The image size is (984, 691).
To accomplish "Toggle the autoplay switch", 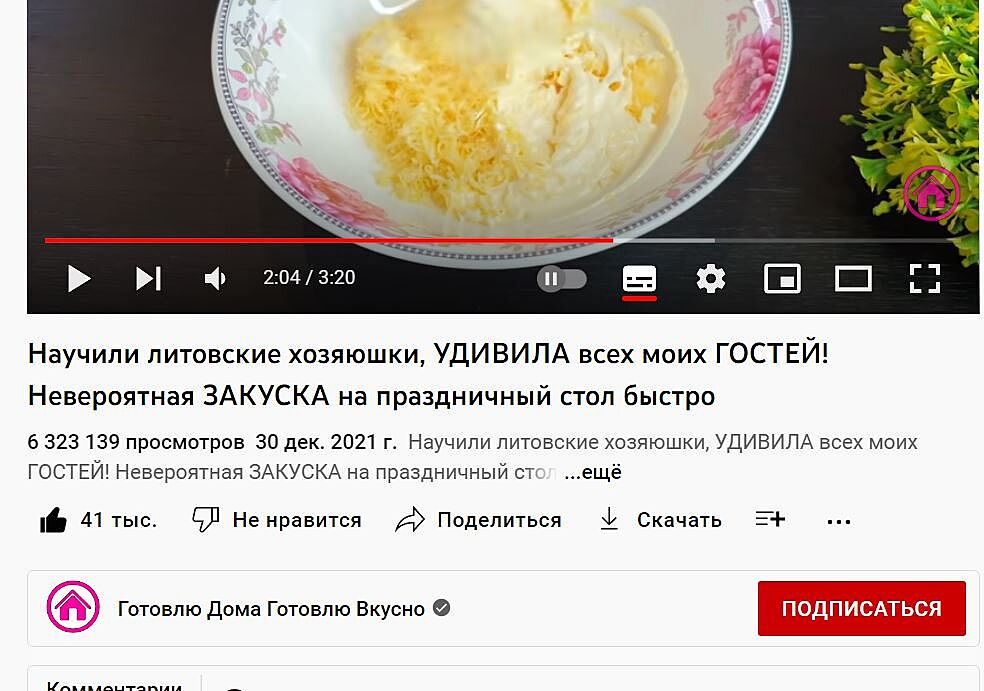I will 562,279.
